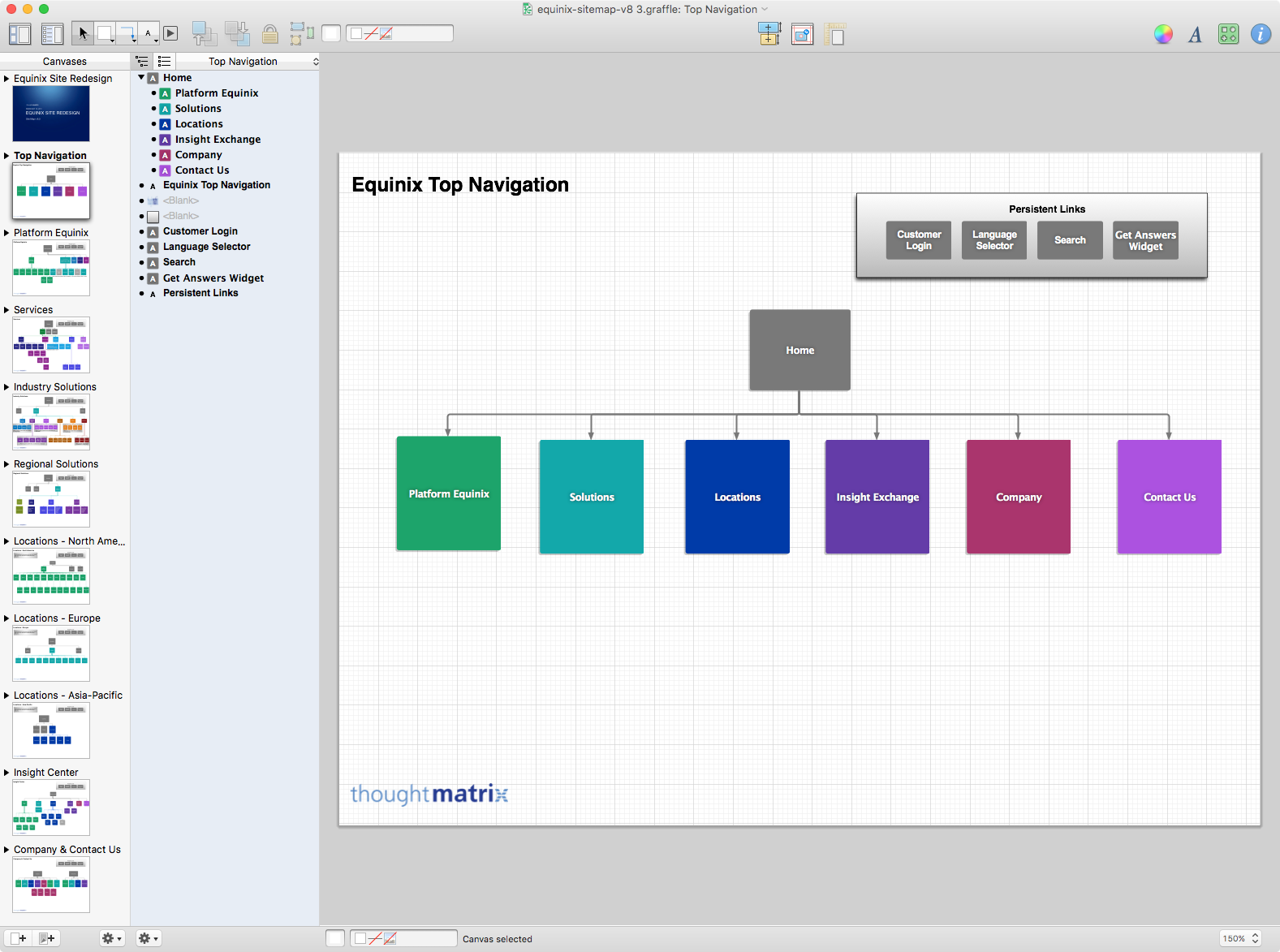Start presentation with play icon
Image resolution: width=1280 pixels, height=952 pixels.
click(x=170, y=33)
